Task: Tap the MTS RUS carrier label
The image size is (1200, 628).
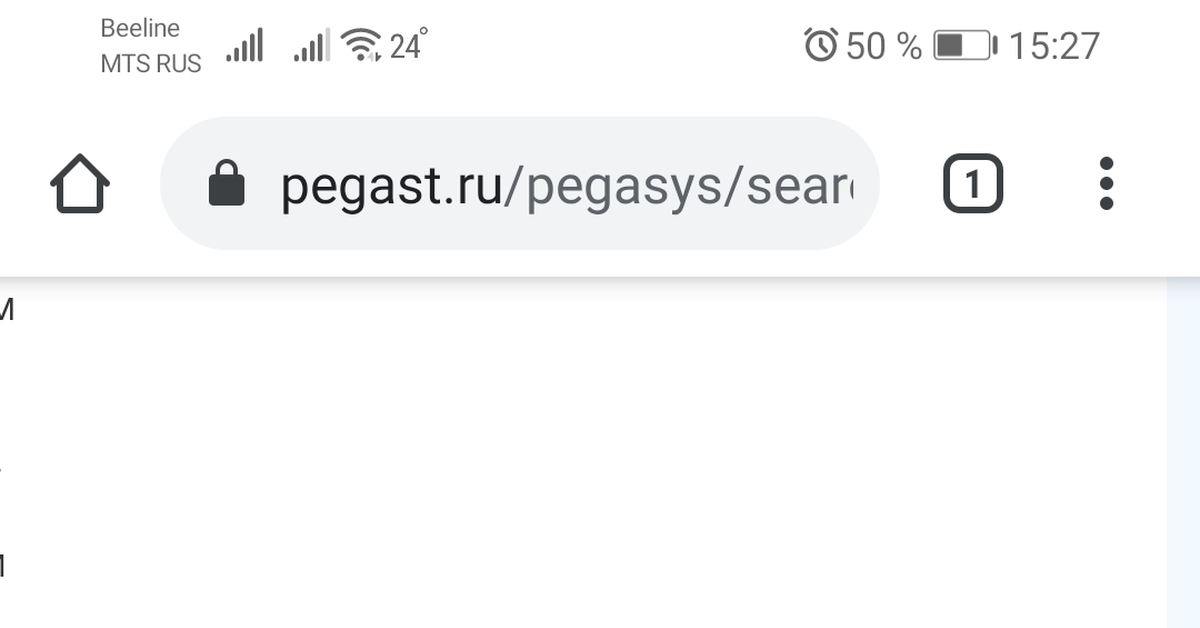Action: point(151,63)
